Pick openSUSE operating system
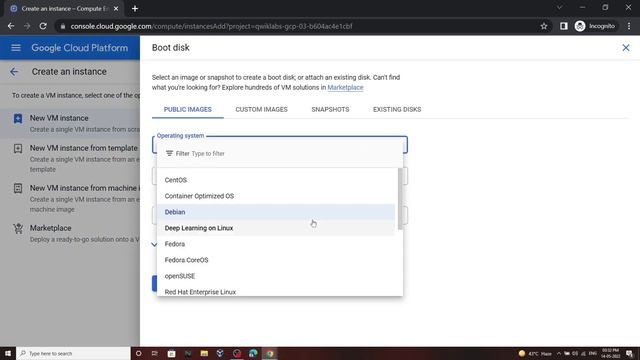640x360 pixels. click(x=276, y=276)
